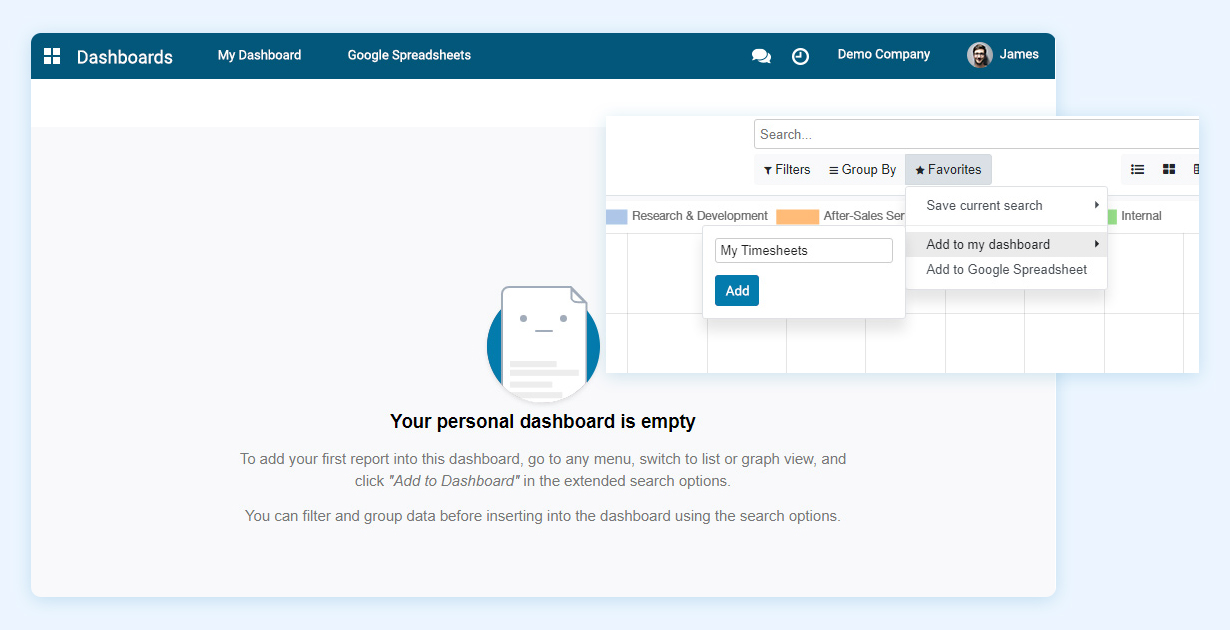The height and width of the screenshot is (630, 1230).
Task: Click the Add button
Action: (737, 290)
